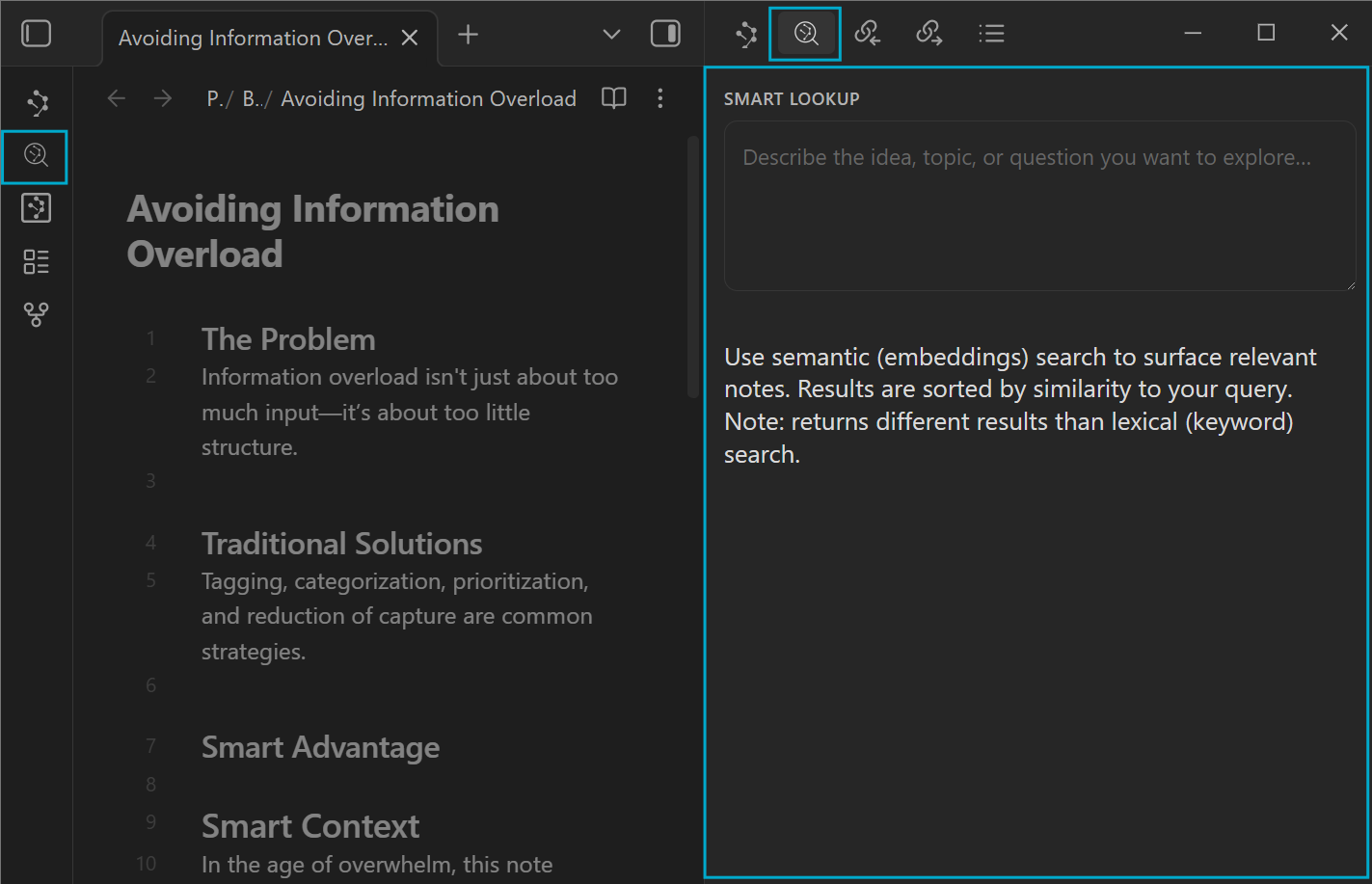Image resolution: width=1372 pixels, height=884 pixels.
Task: Select the Smart Lookup tab in right panel
Action: coord(805,34)
